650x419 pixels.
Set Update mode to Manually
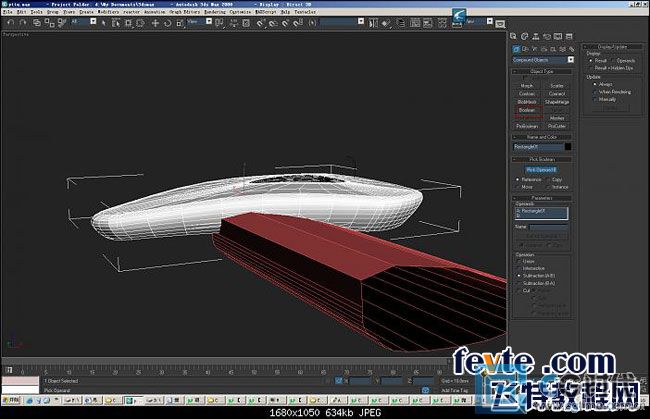pos(596,99)
